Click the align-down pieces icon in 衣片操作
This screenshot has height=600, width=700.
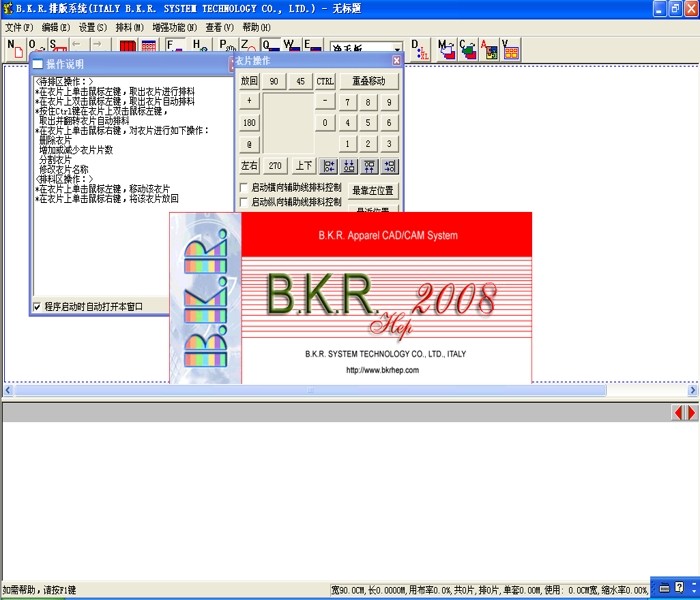[x=349, y=166]
